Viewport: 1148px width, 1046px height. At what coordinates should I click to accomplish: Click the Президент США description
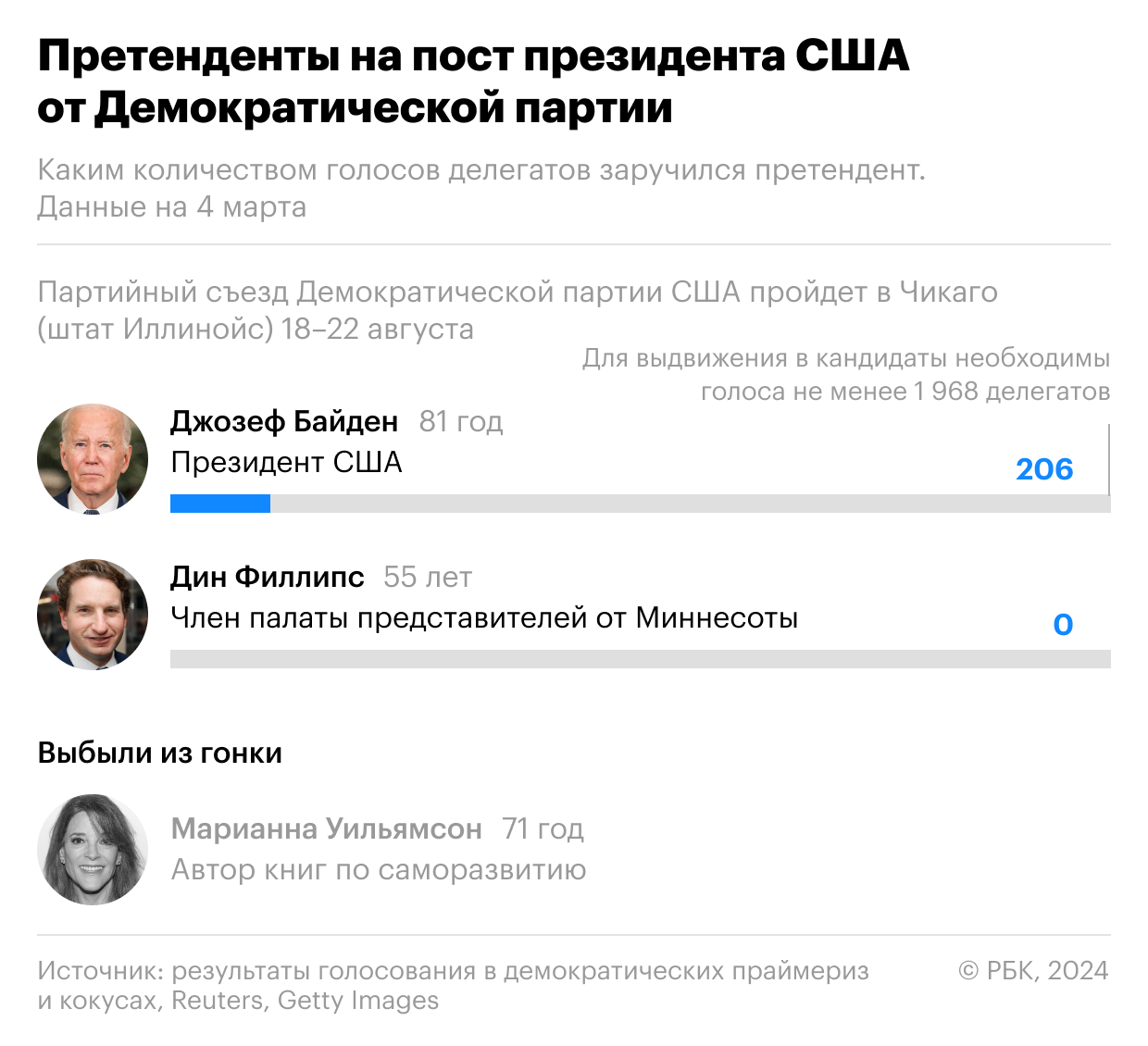(286, 462)
